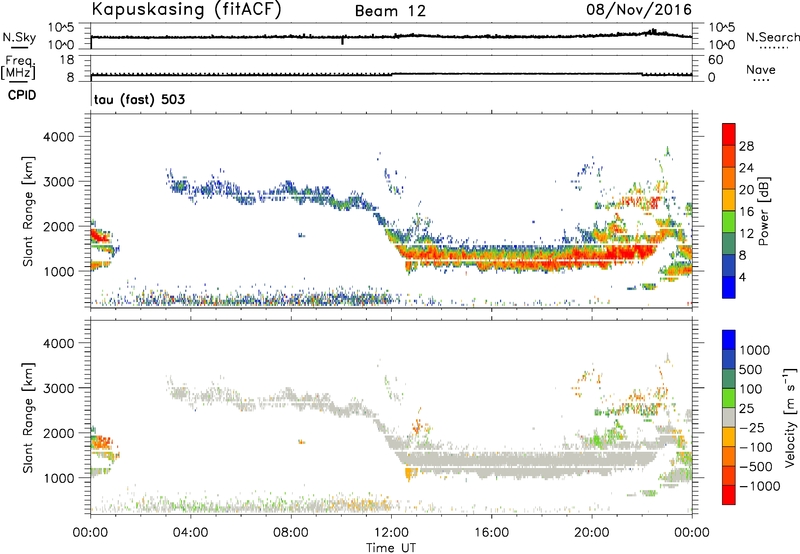Click the gray velocity band near 16:00
The height and width of the screenshot is (554, 800).
[492, 462]
